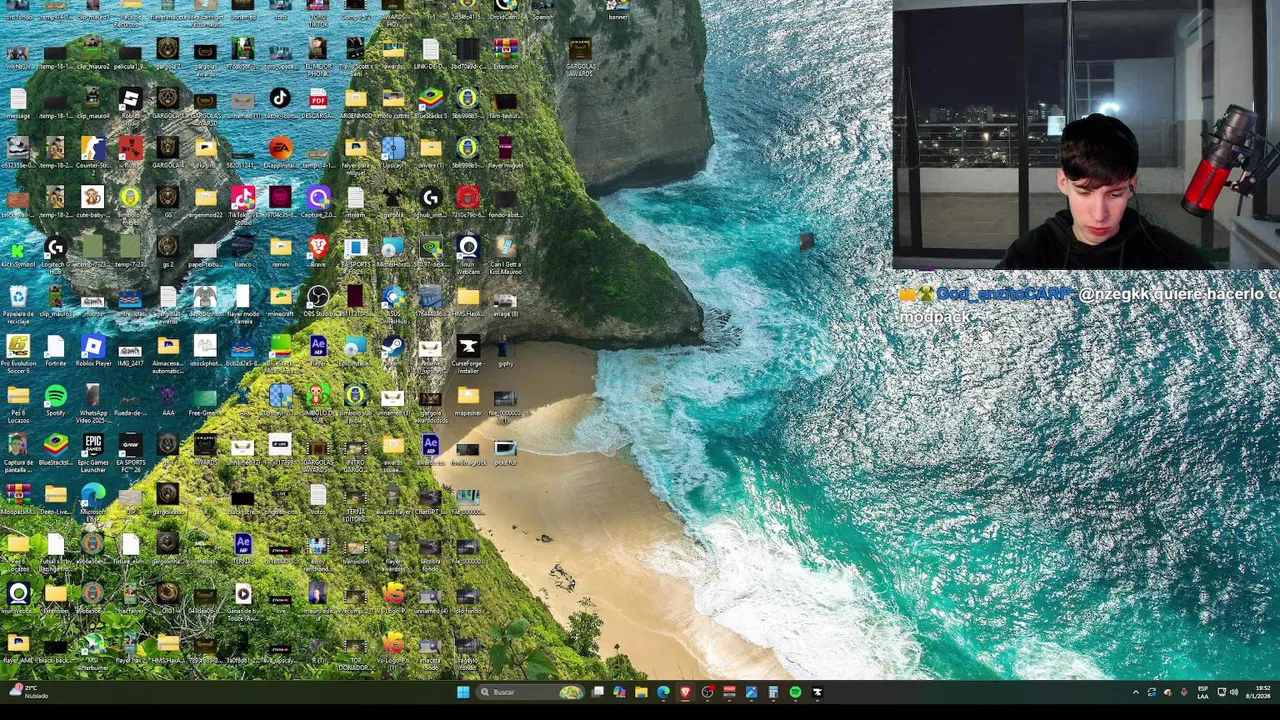The width and height of the screenshot is (1280, 720).
Task: Switch to OBS Studio in the taskbar
Action: pyautogui.click(x=707, y=692)
